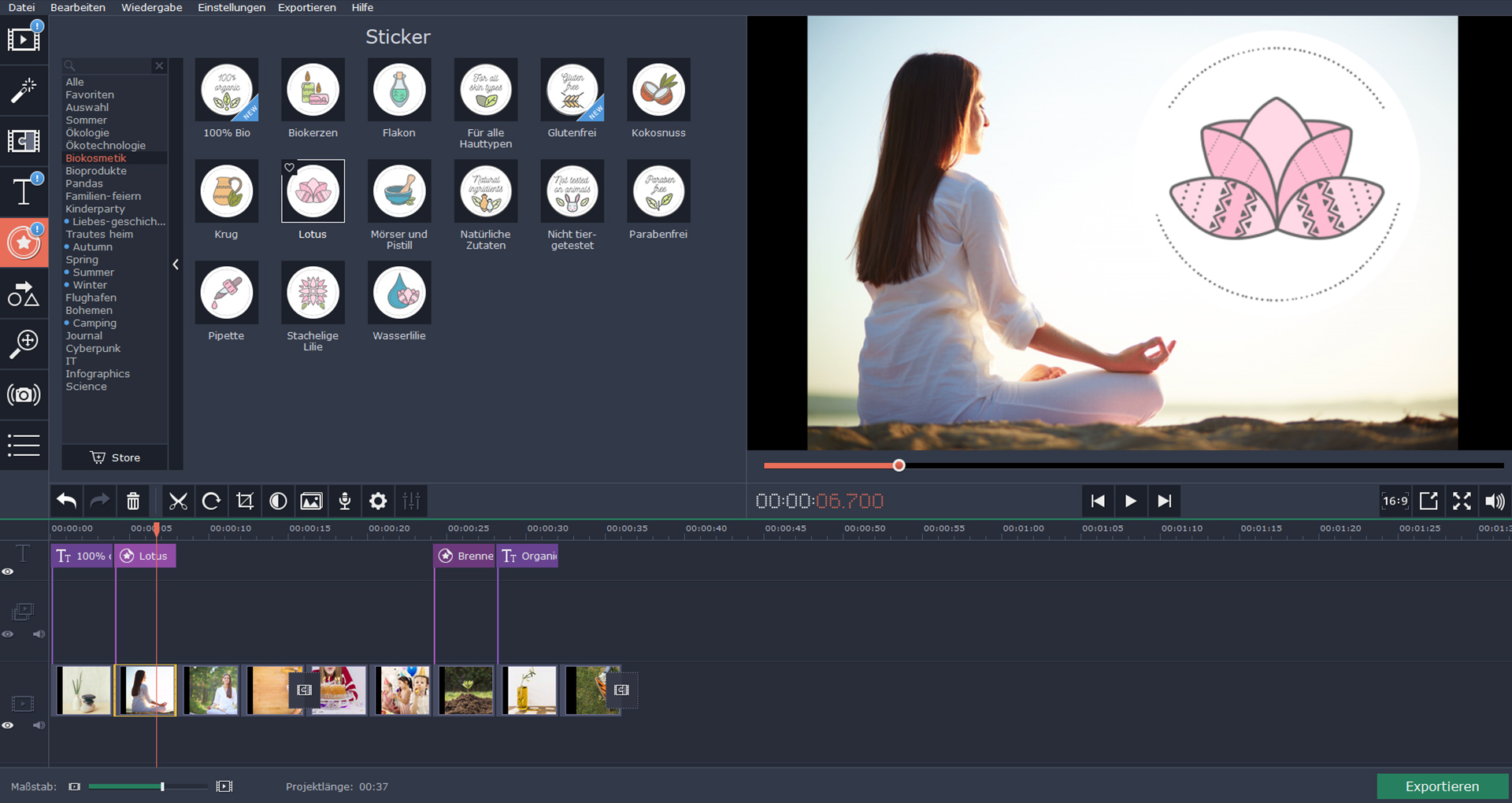
Task: Click the Undo arrow icon
Action: pos(66,501)
